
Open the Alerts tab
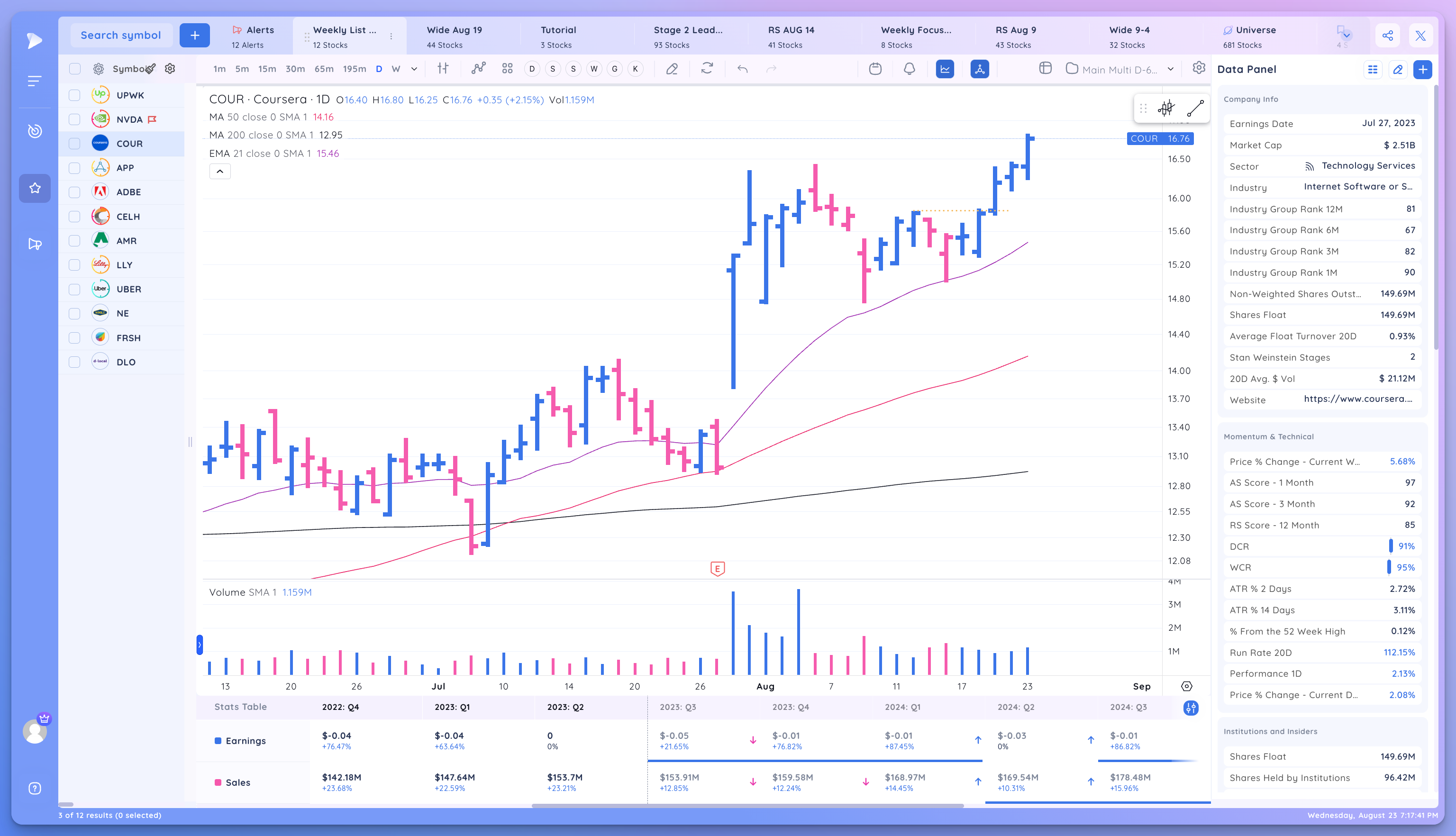(254, 37)
